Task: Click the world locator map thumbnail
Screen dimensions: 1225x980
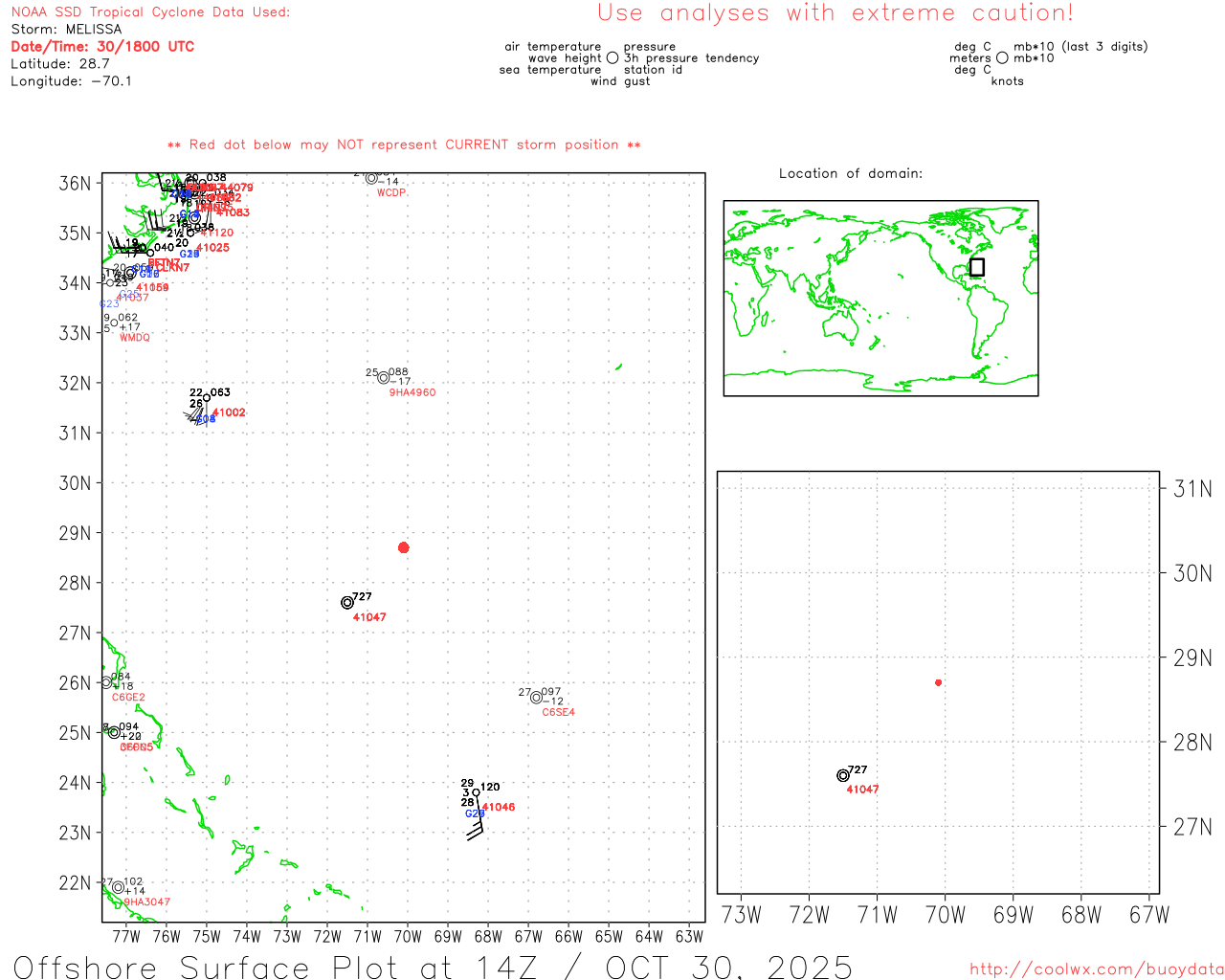Action: point(881,298)
